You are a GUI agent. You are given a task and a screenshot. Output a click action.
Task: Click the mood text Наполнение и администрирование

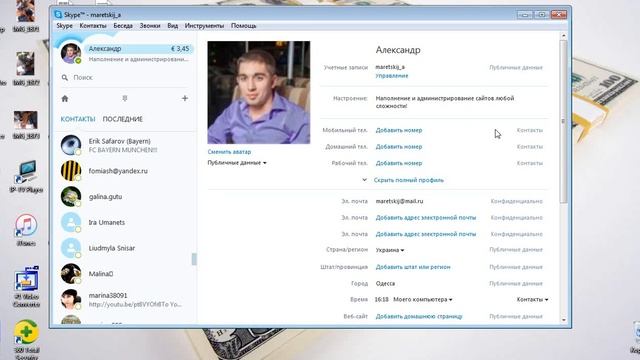(x=445, y=102)
